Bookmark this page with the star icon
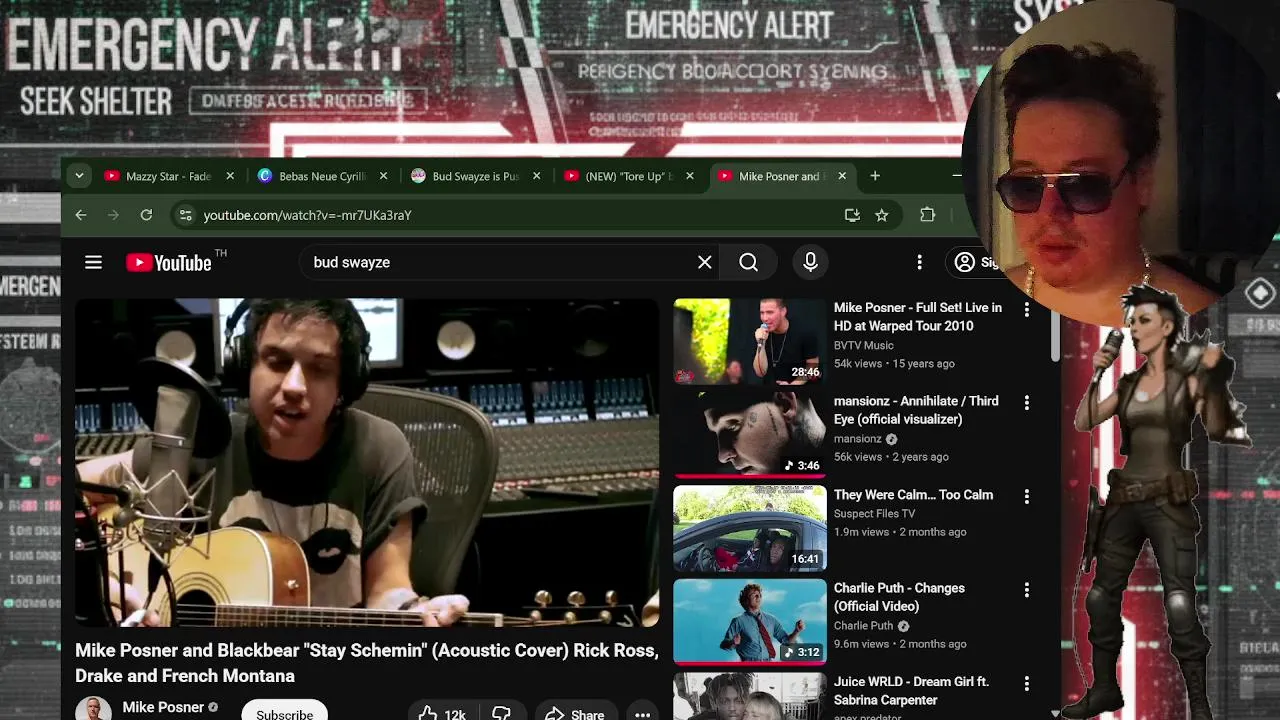This screenshot has height=720, width=1280. (x=882, y=215)
